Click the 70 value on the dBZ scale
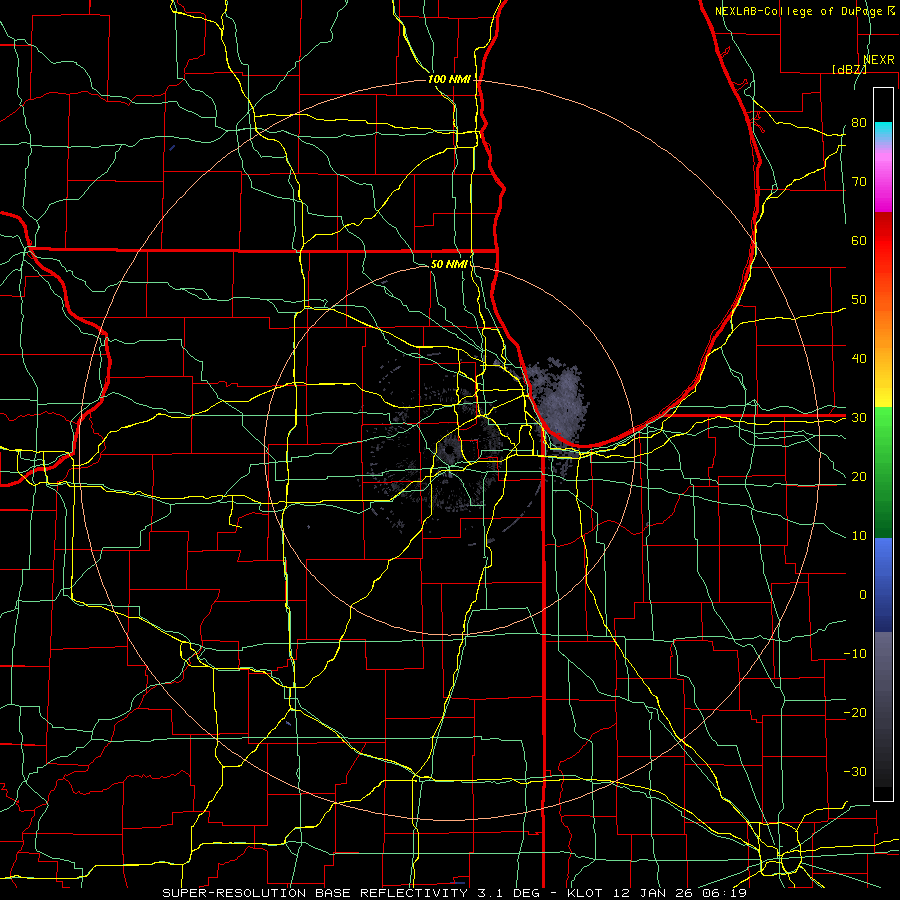The image size is (900, 900). (x=859, y=182)
